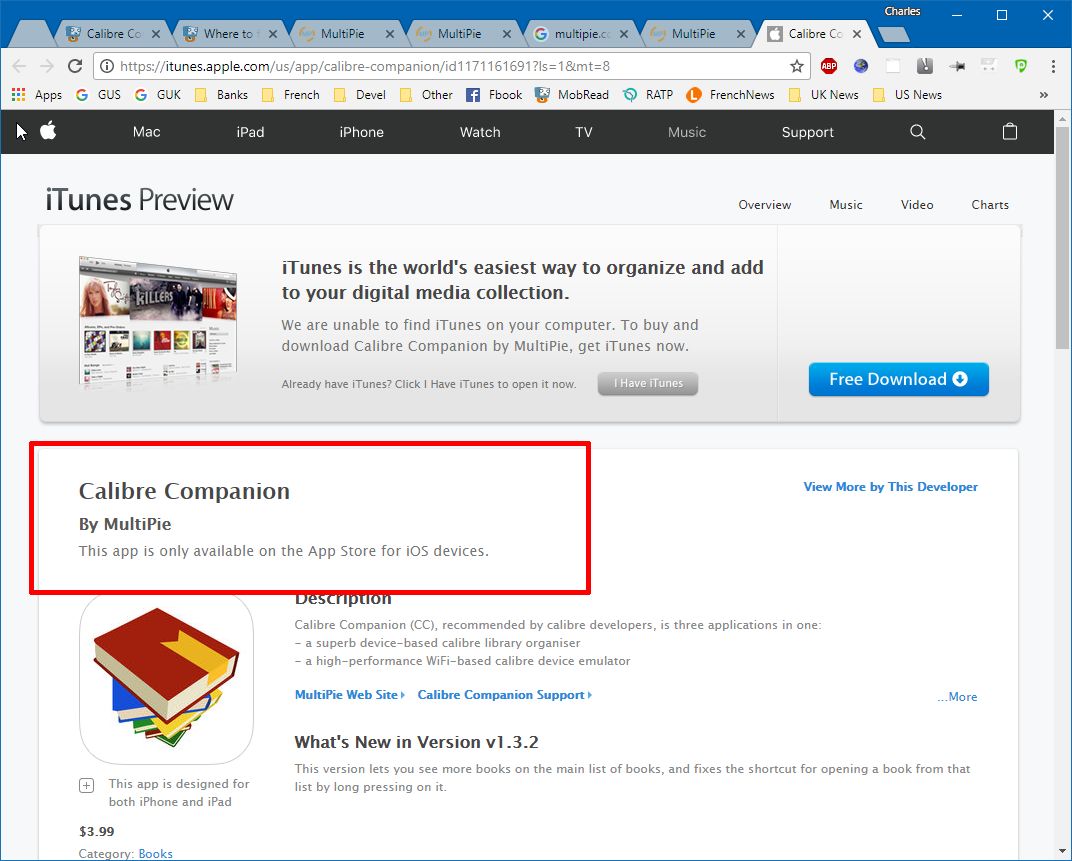1072x861 pixels.
Task: Open the FrenchNews bookmark
Action: pyautogui.click(x=730, y=95)
